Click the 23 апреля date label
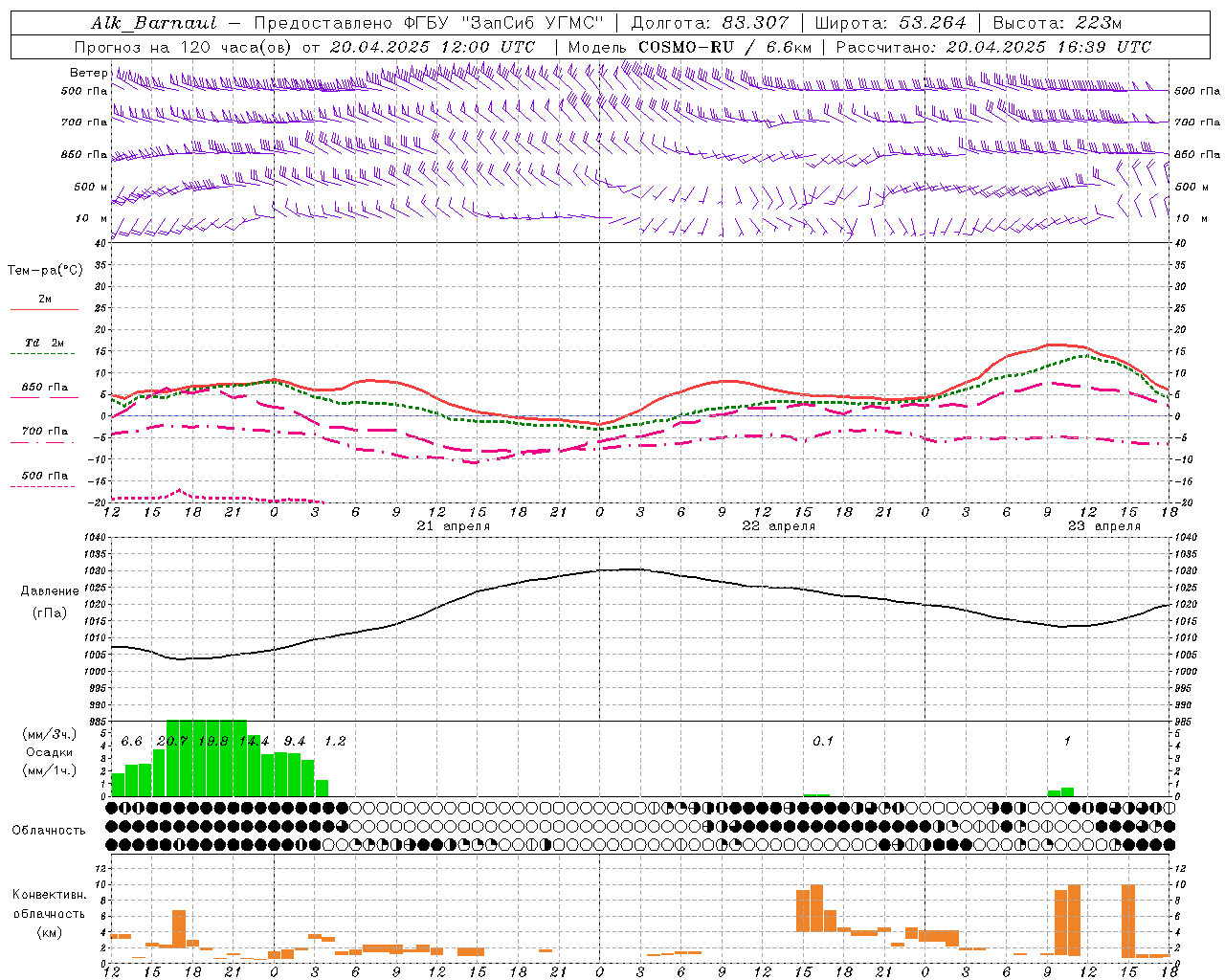The image size is (1225, 980). (x=1104, y=526)
